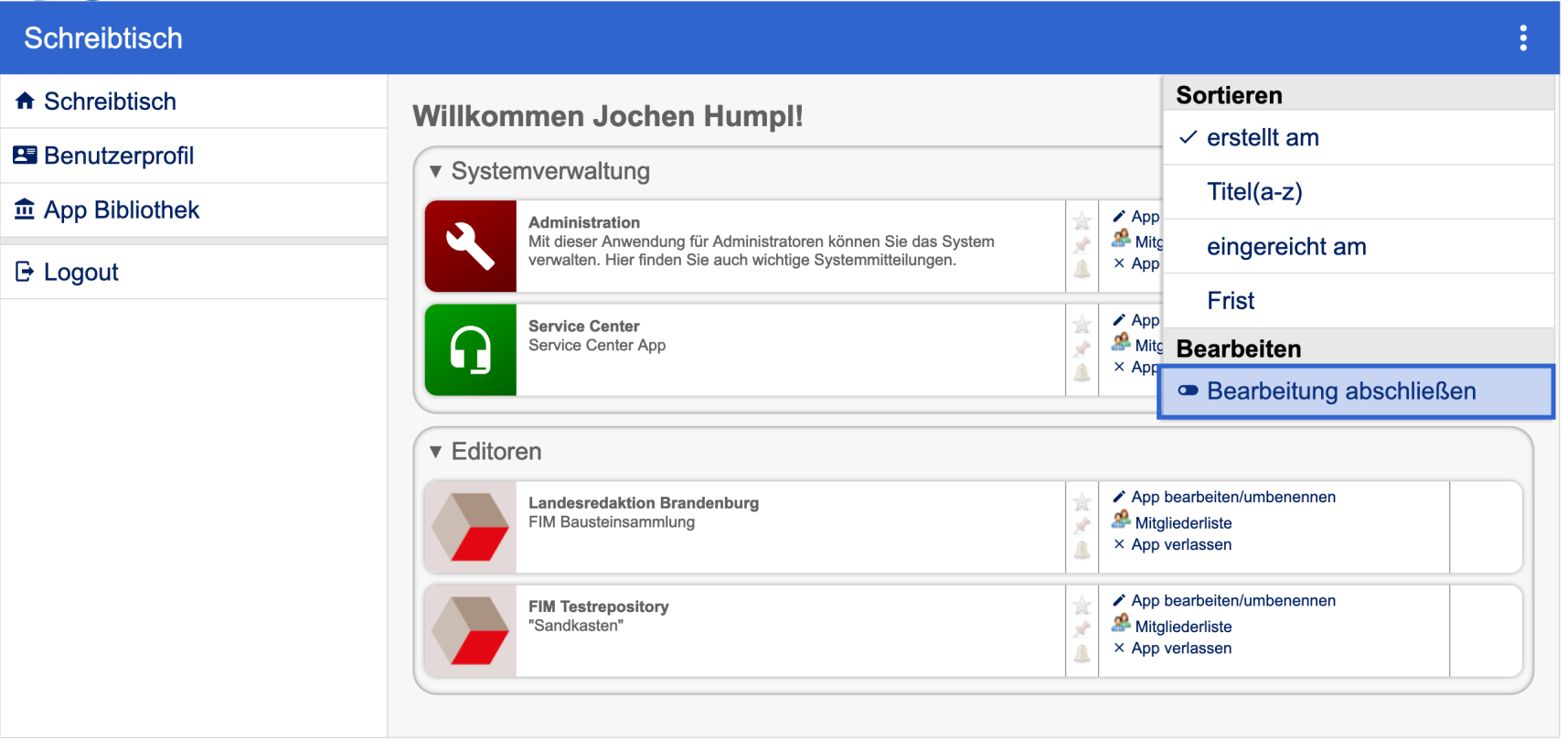Click the pin icon for FIM Testrepository
This screenshot has width=1568, height=751.
1082,629
